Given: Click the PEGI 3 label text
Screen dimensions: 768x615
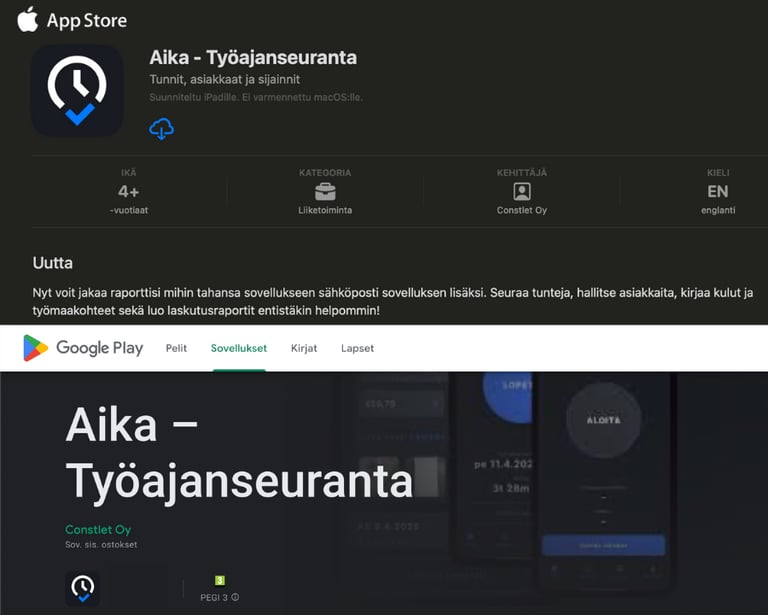Looking at the screenshot, I should pos(214,597).
